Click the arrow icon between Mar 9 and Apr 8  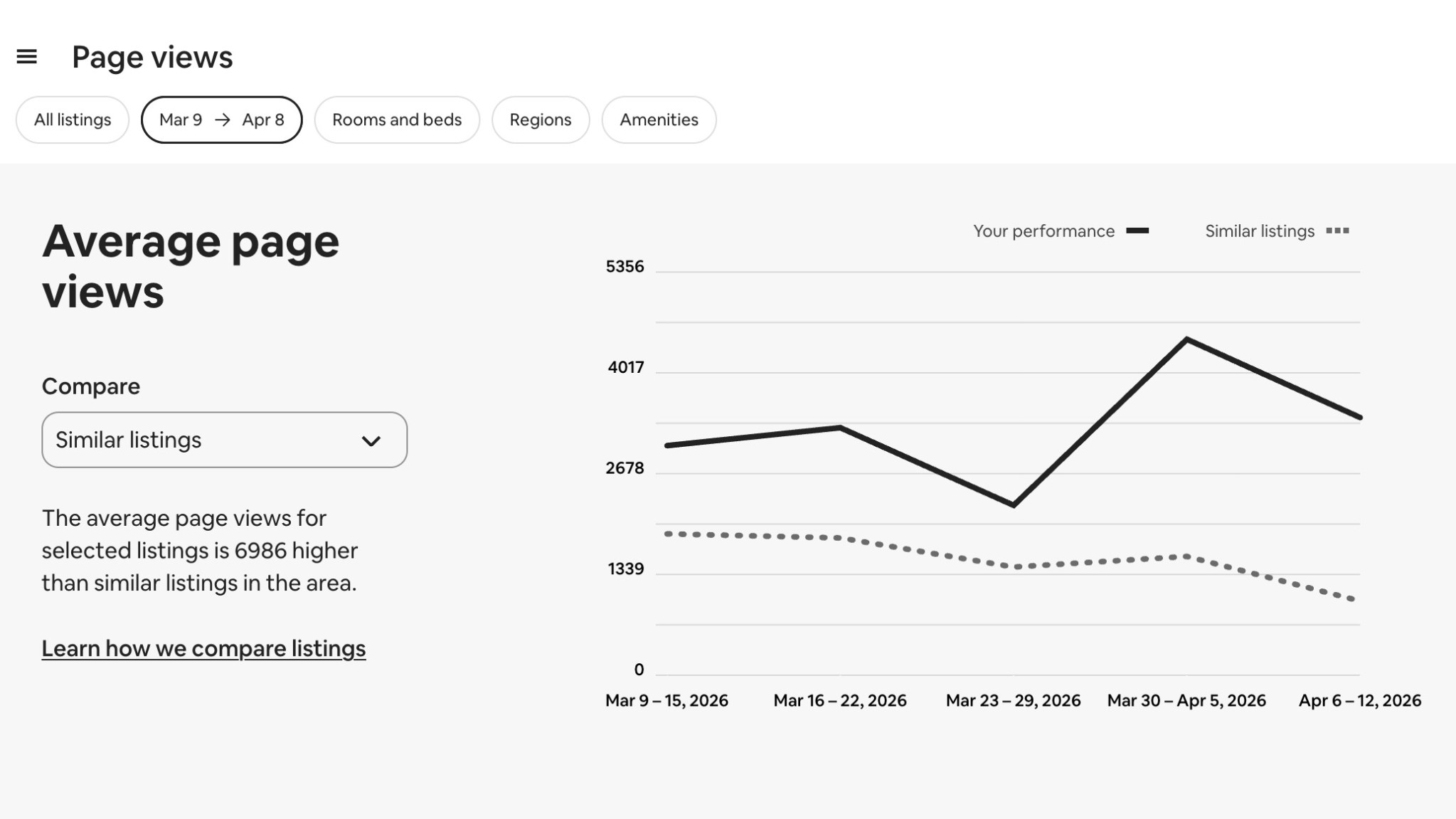tap(223, 120)
